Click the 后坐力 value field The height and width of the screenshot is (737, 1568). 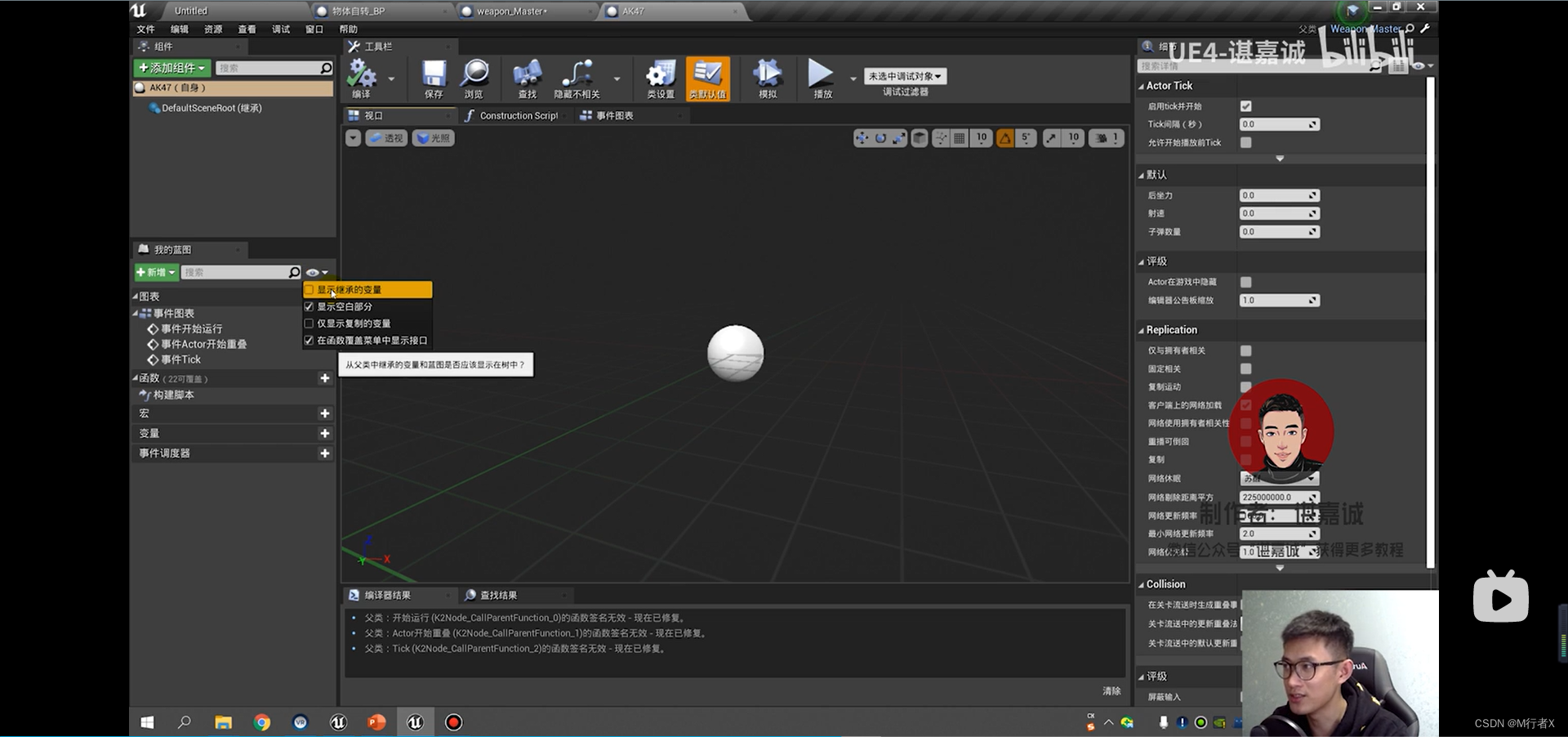tap(1279, 195)
